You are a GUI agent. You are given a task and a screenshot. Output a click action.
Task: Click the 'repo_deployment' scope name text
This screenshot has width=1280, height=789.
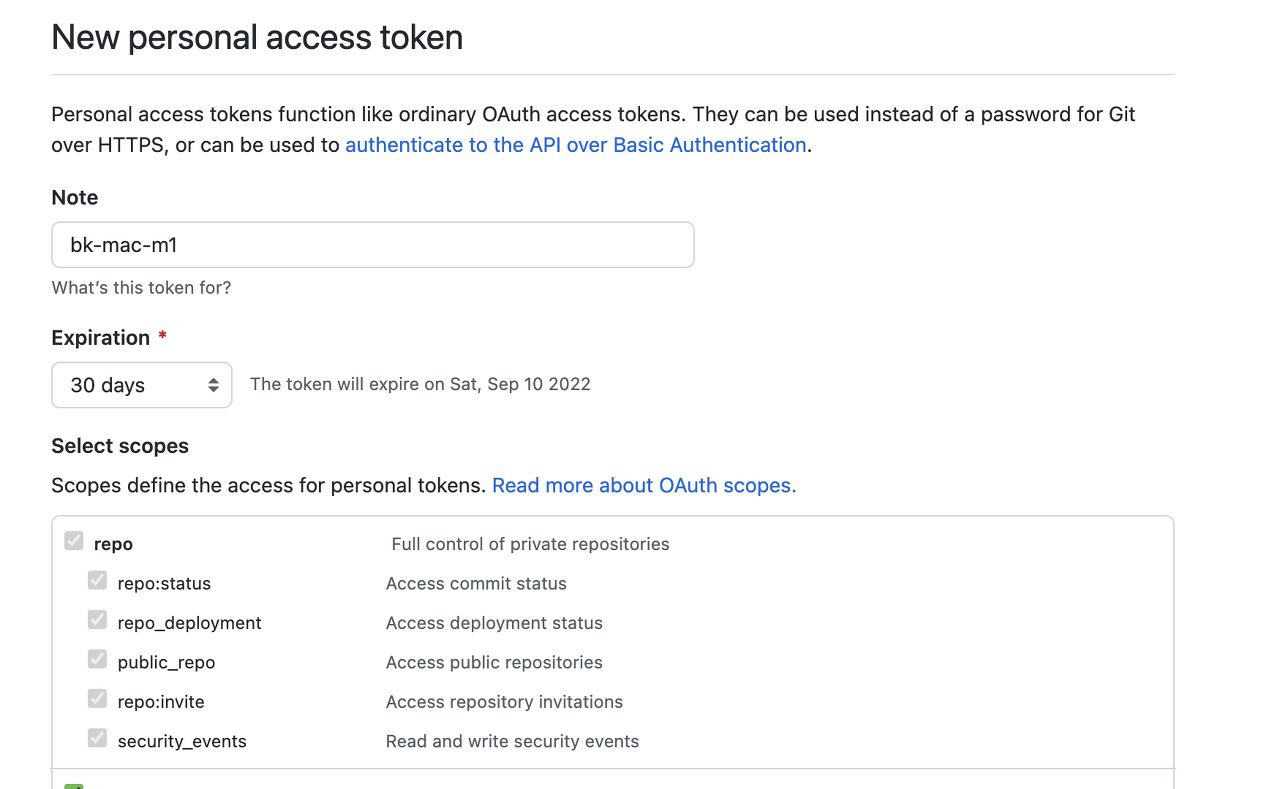click(x=189, y=623)
